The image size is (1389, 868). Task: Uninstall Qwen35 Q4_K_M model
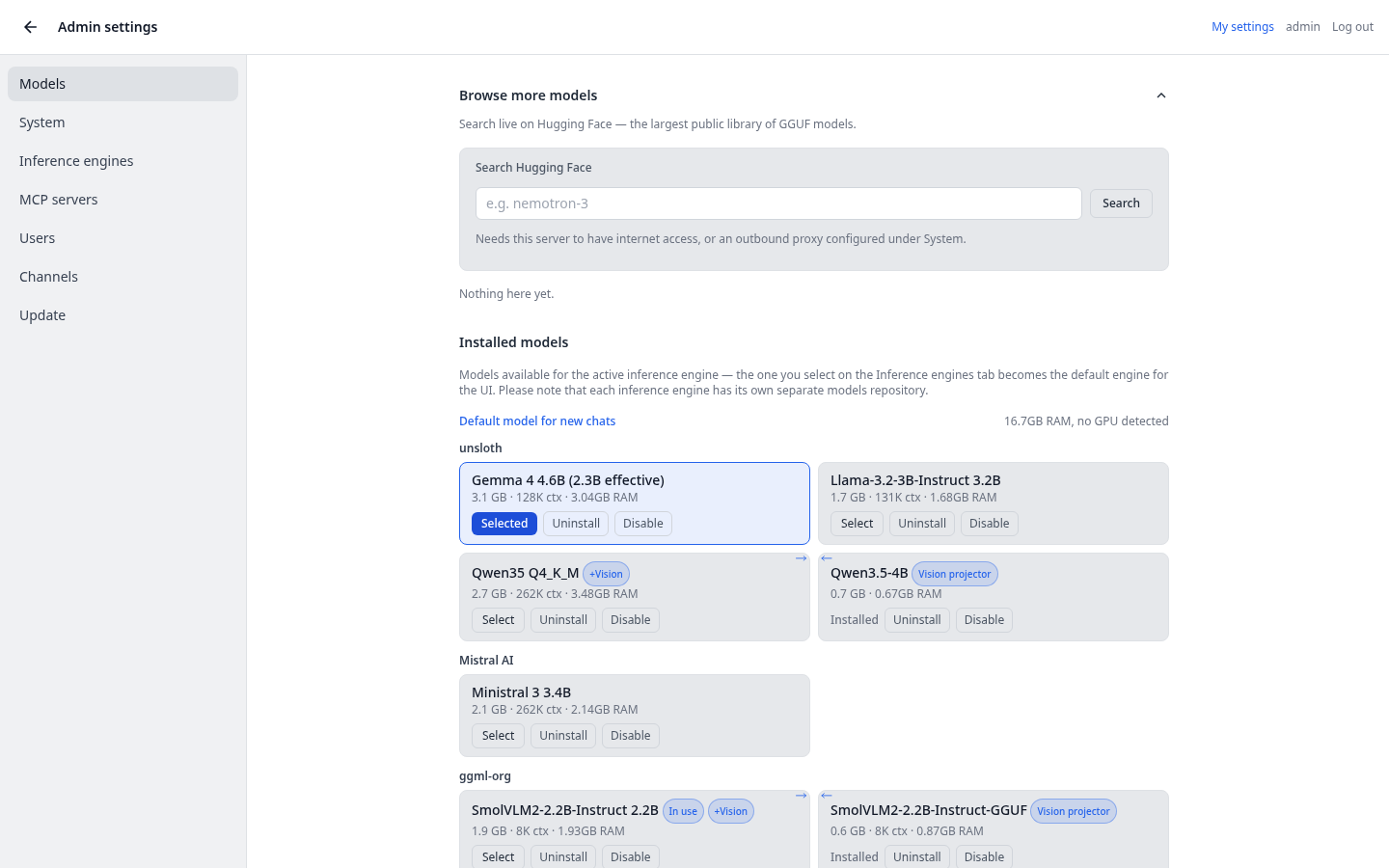point(563,620)
